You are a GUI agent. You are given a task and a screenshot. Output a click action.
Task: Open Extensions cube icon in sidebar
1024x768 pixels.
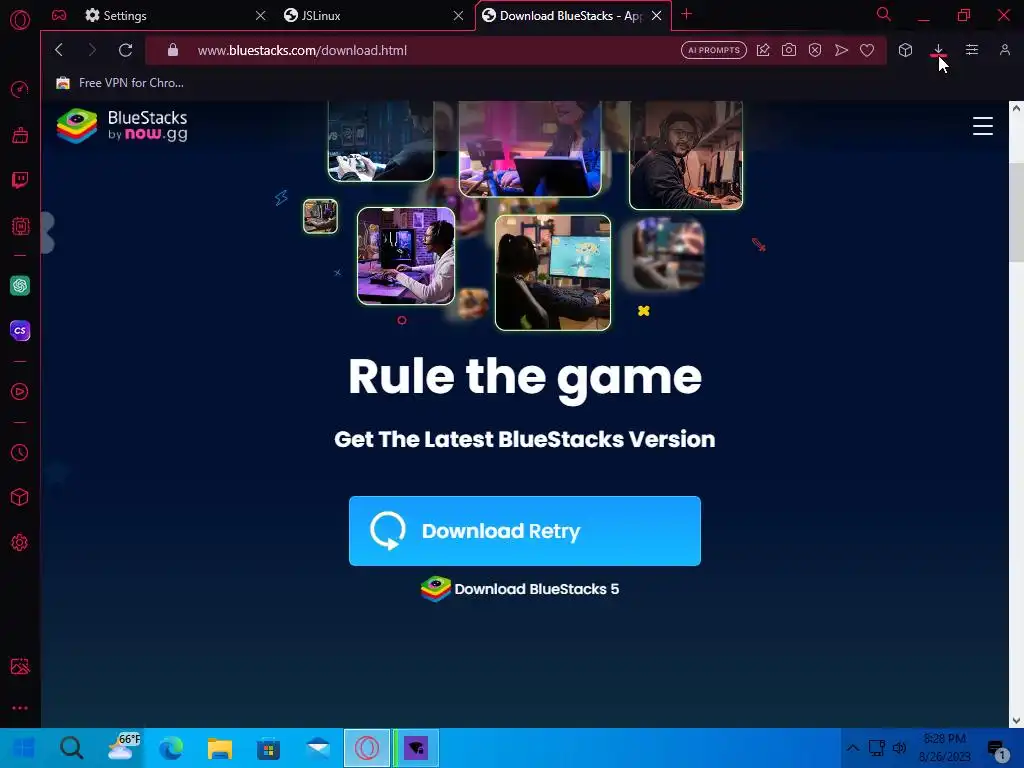[20, 498]
